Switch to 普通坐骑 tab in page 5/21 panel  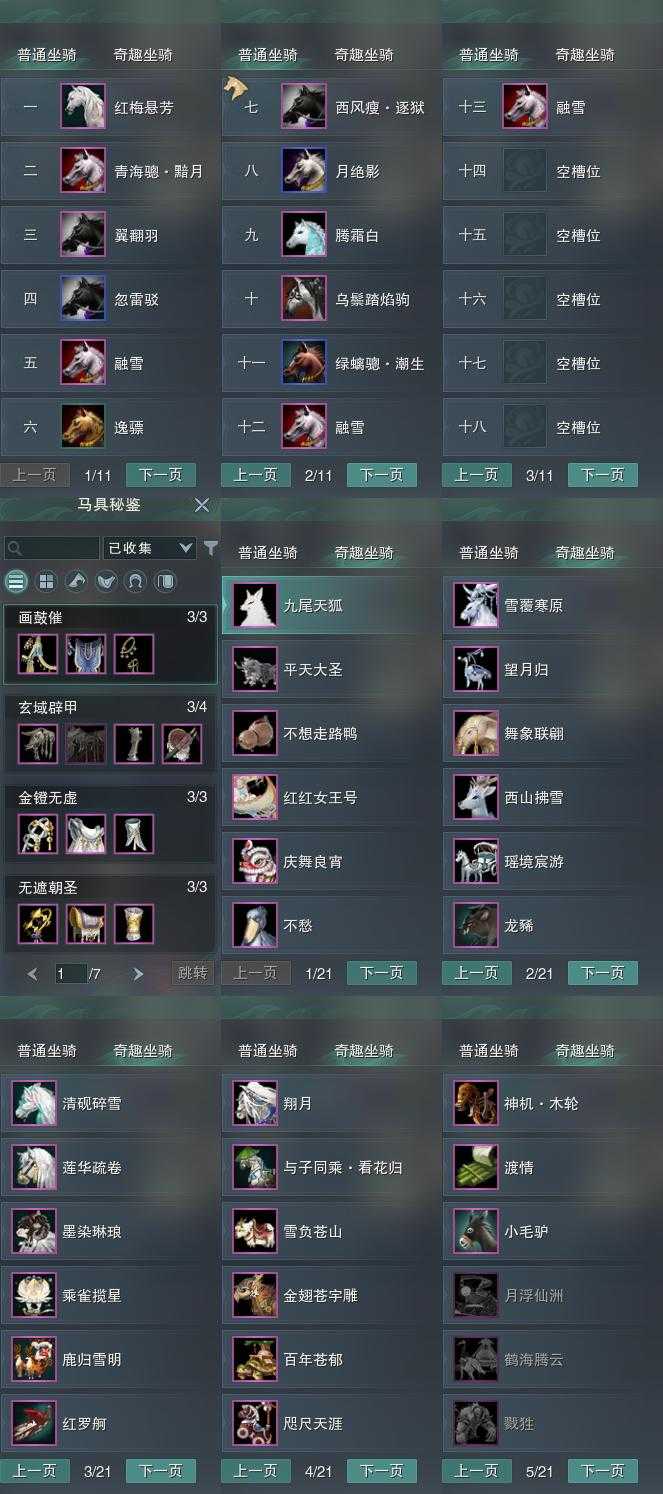click(x=489, y=1051)
